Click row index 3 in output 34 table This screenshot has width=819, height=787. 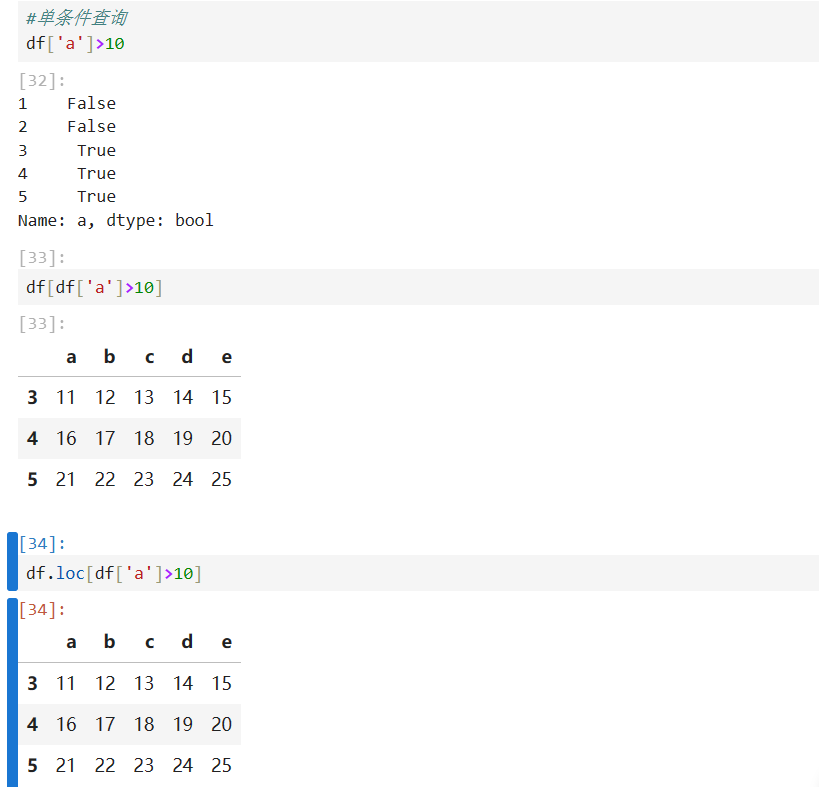tap(32, 683)
